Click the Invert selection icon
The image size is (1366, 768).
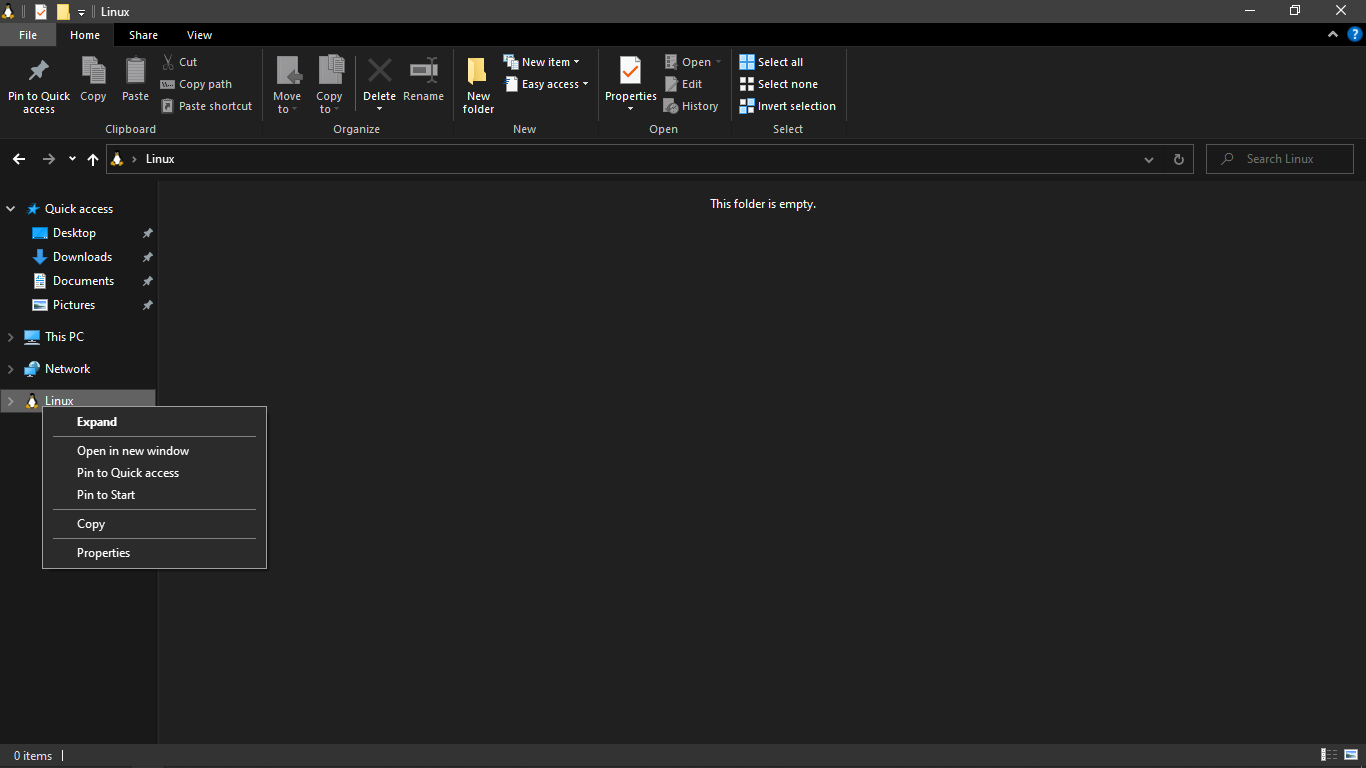tap(747, 106)
